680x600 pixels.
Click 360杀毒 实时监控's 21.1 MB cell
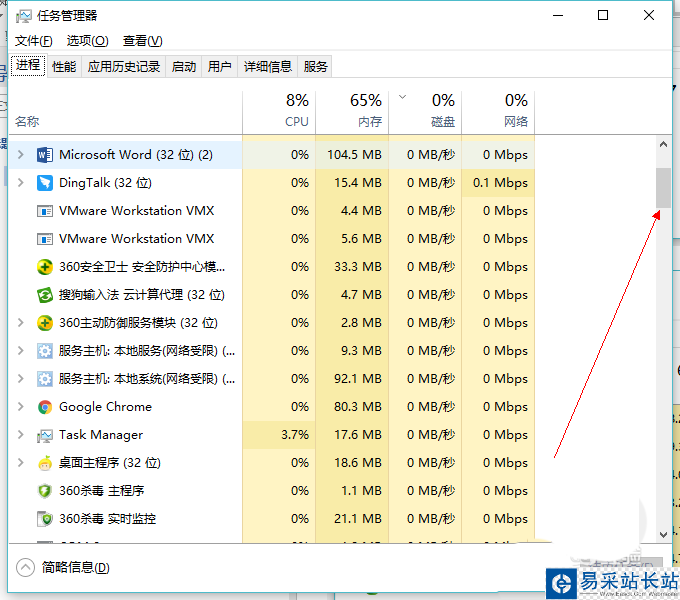tap(352, 519)
